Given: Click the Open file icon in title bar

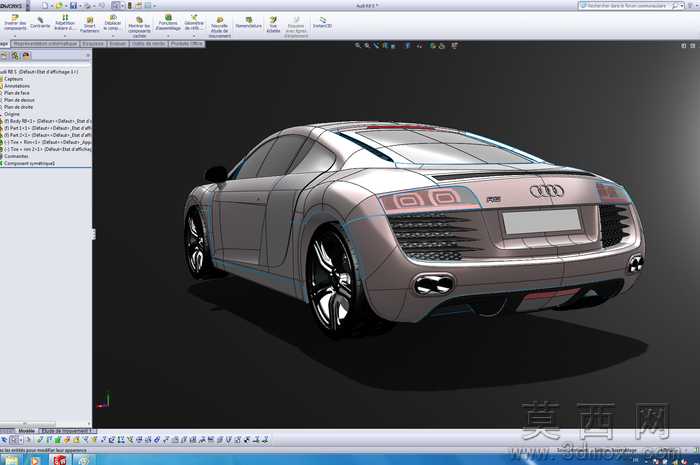Looking at the screenshot, I should [x=58, y=6].
